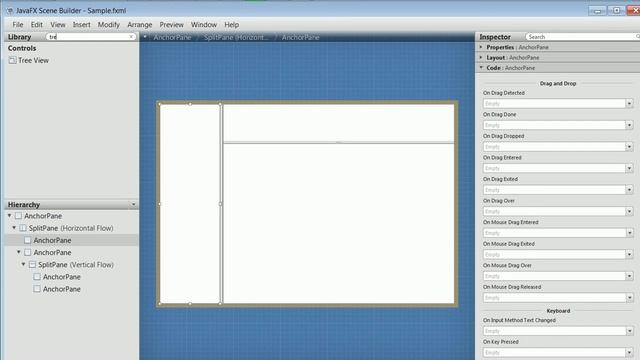Click the On Key Pressed text field
Image resolution: width=640 pixels, height=360 pixels.
pos(554,353)
